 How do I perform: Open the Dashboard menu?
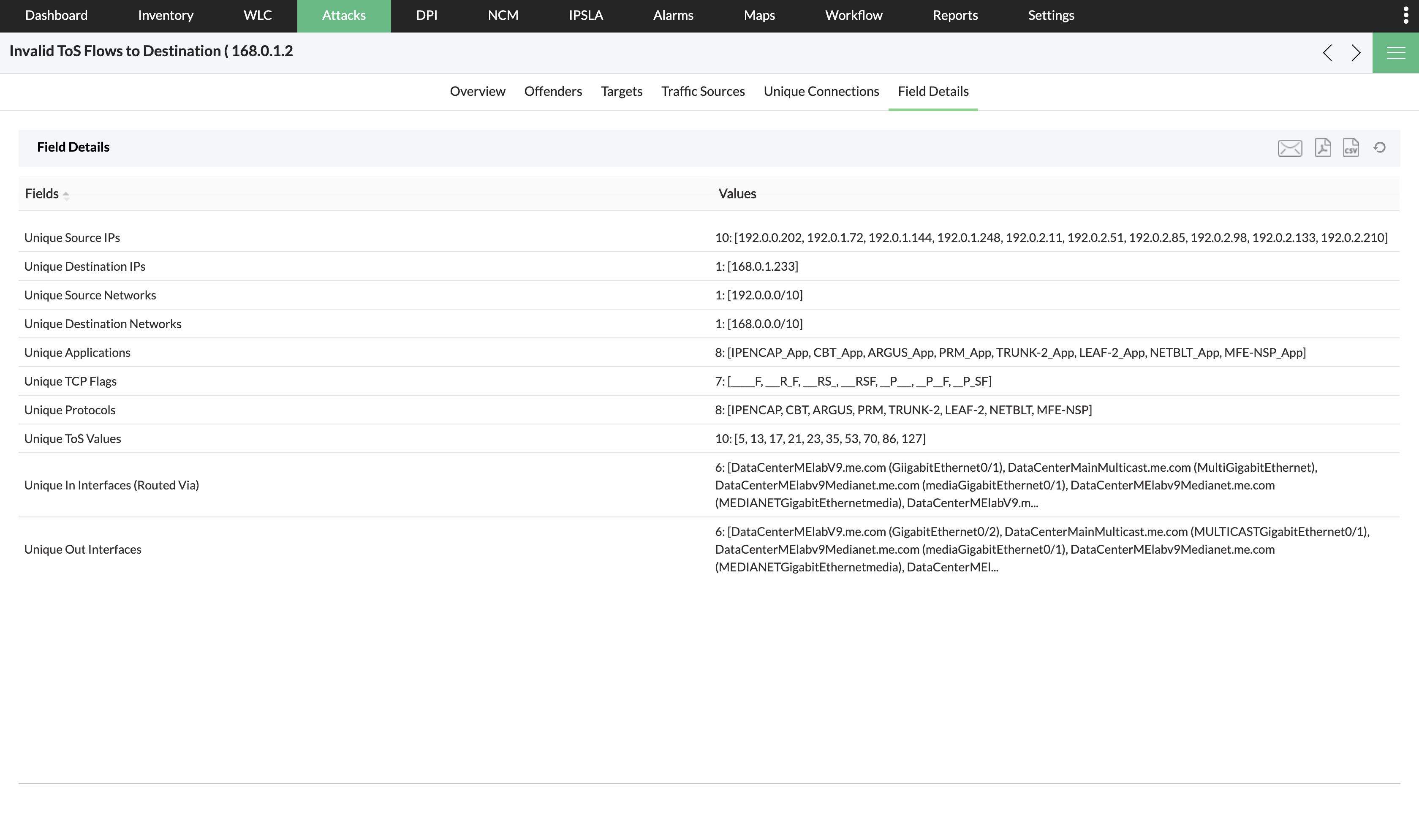point(56,15)
